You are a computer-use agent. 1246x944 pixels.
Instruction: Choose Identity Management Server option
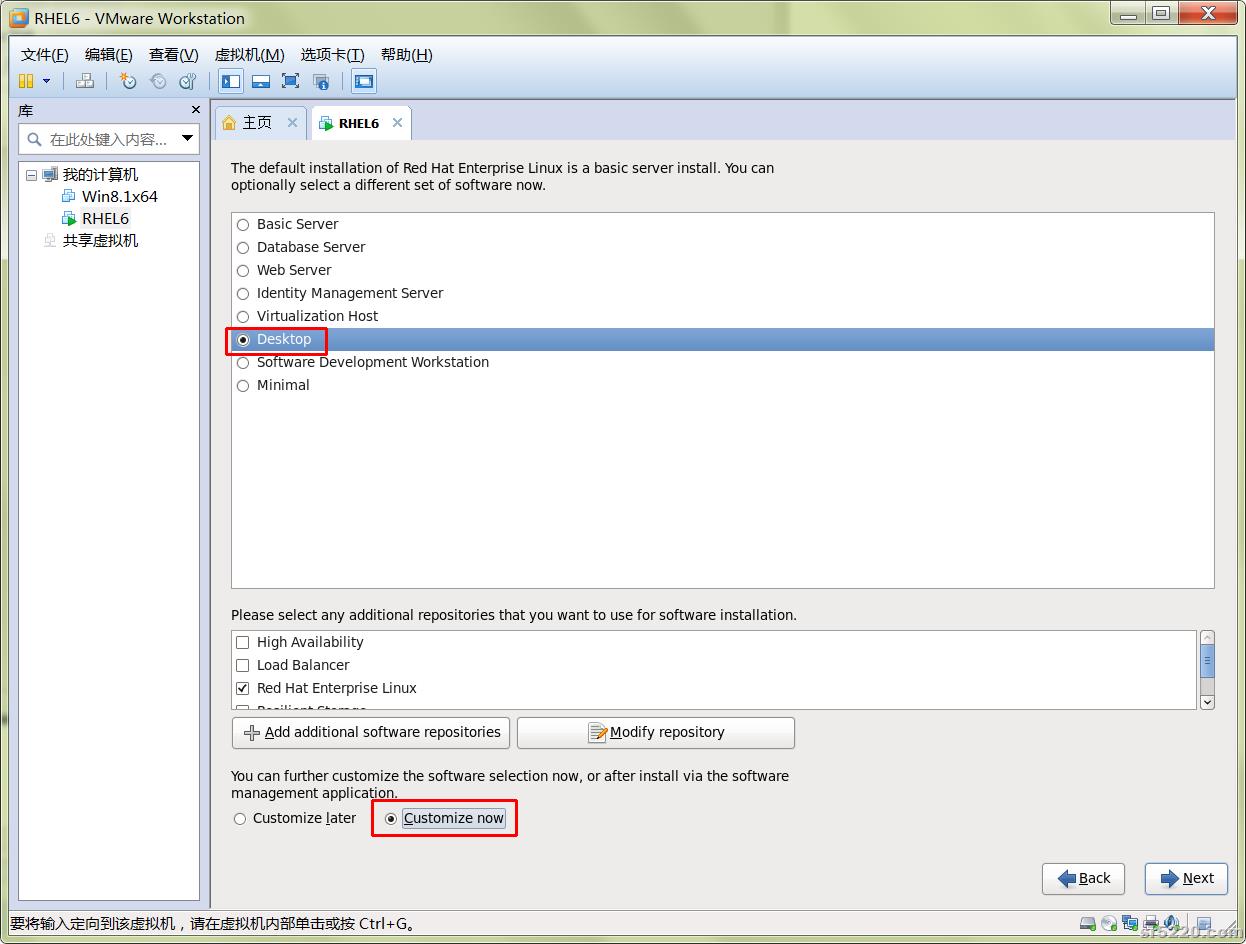(x=243, y=294)
